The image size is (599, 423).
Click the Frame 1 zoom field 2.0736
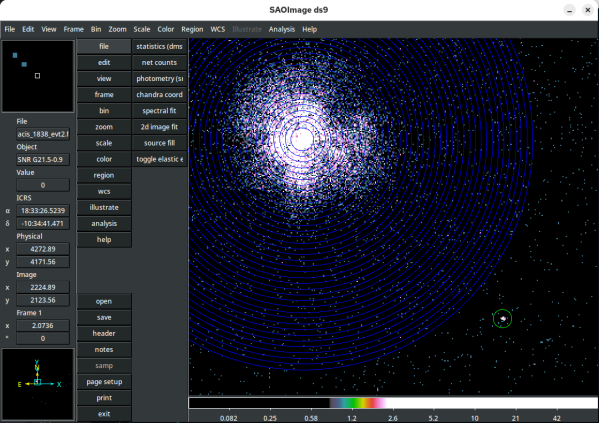pyautogui.click(x=43, y=326)
